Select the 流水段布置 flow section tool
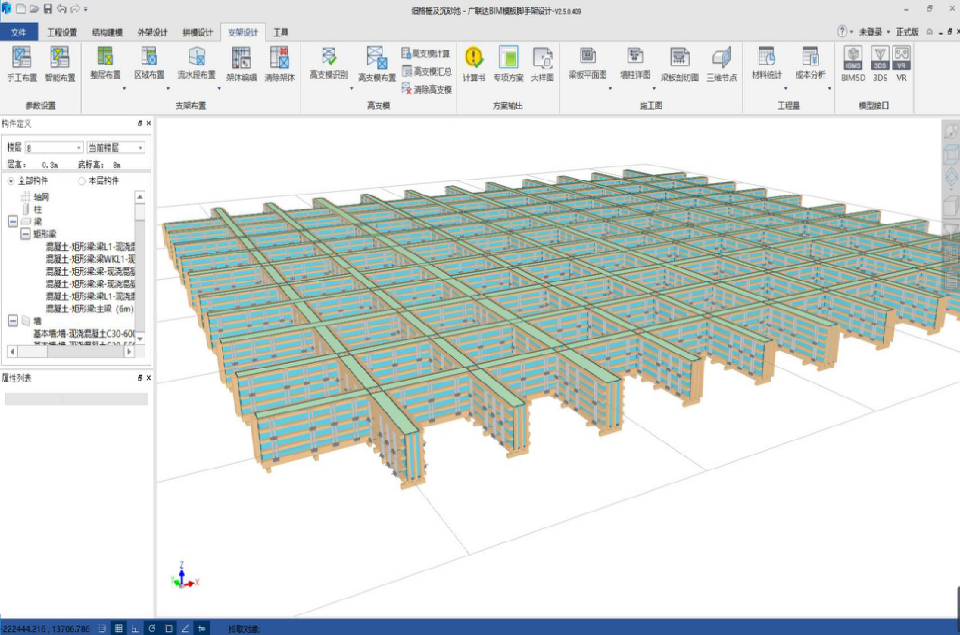Image resolution: width=960 pixels, height=635 pixels. coord(197,62)
